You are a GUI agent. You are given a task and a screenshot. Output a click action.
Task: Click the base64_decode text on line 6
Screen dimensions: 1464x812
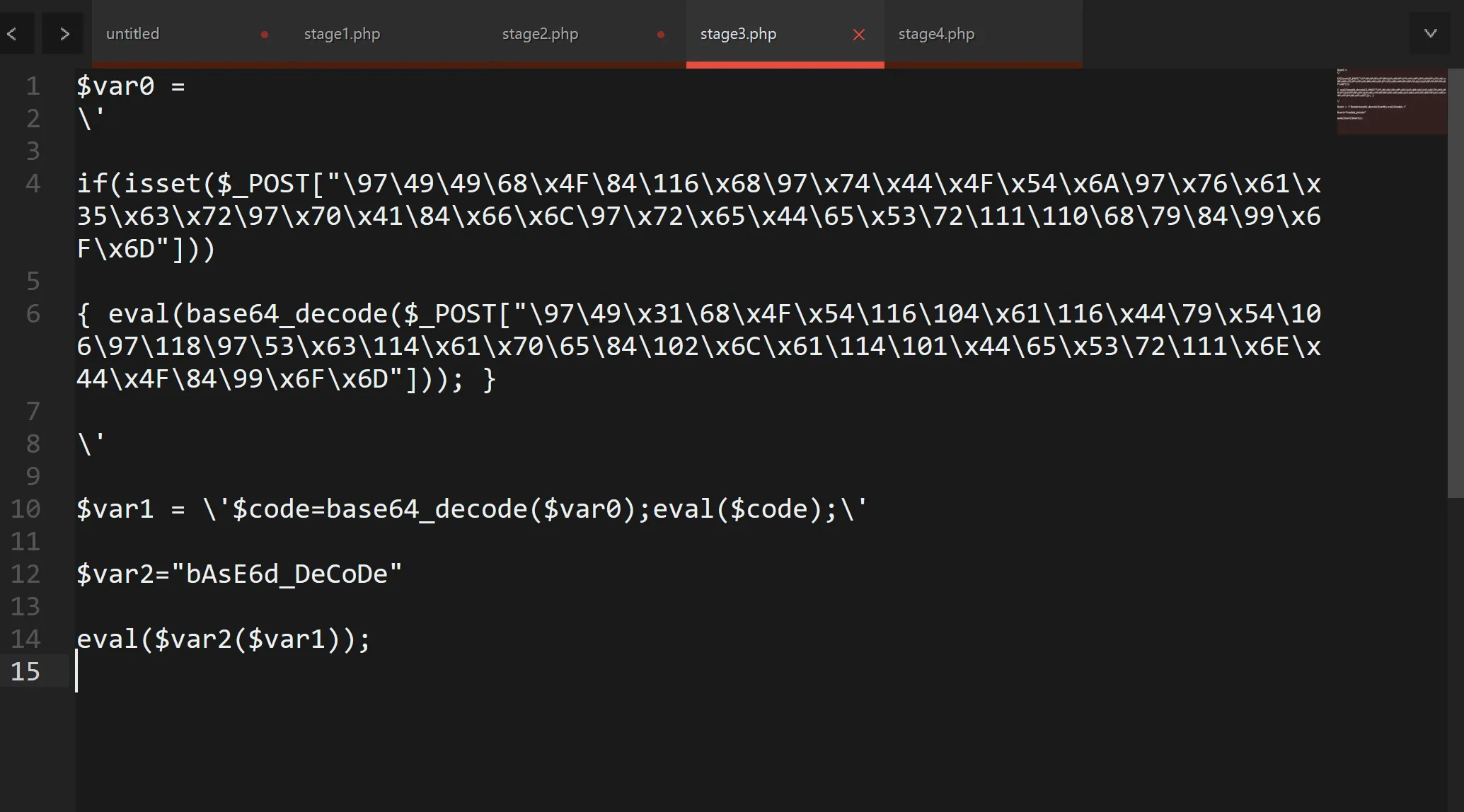pyautogui.click(x=286, y=314)
